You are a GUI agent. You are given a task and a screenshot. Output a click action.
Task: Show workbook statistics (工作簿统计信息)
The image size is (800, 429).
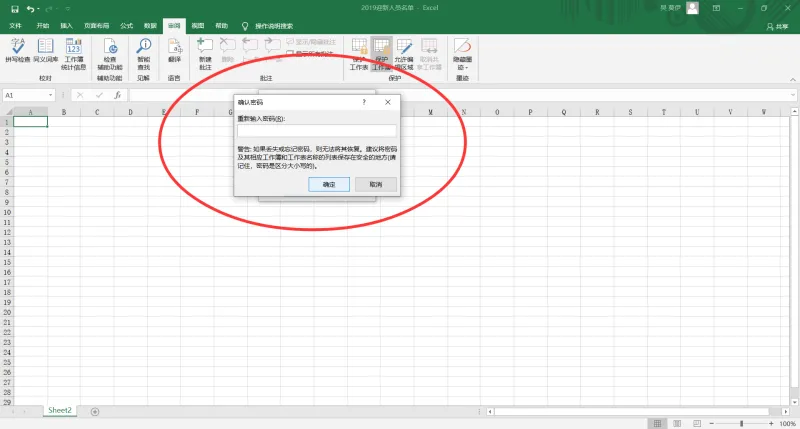[73, 54]
